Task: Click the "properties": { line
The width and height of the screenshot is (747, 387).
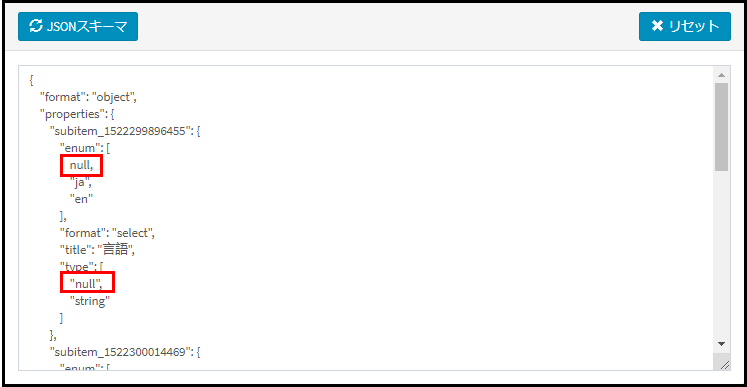Action: pyautogui.click(x=77, y=115)
